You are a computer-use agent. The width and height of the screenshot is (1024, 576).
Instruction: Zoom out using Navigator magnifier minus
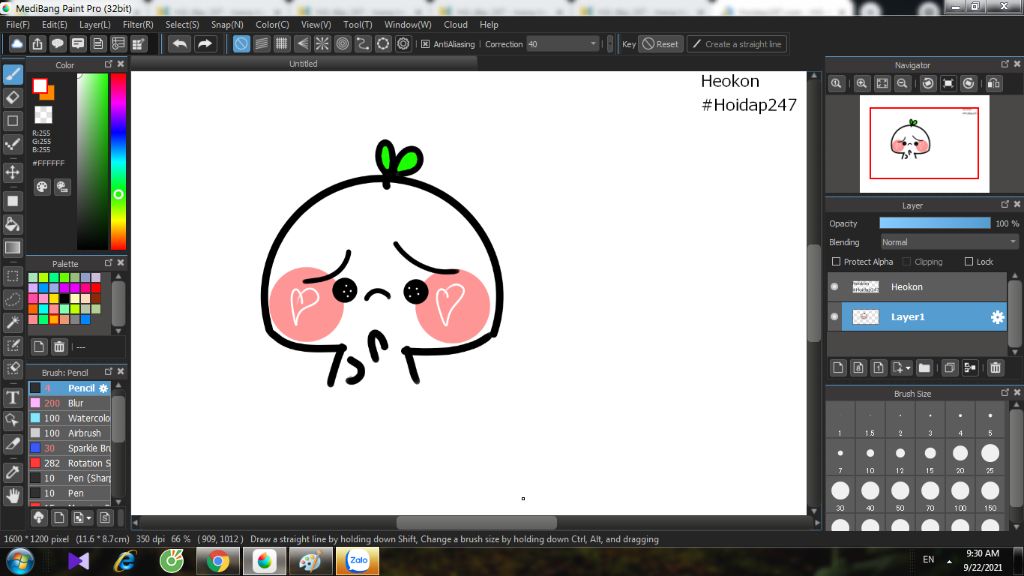pyautogui.click(x=902, y=84)
